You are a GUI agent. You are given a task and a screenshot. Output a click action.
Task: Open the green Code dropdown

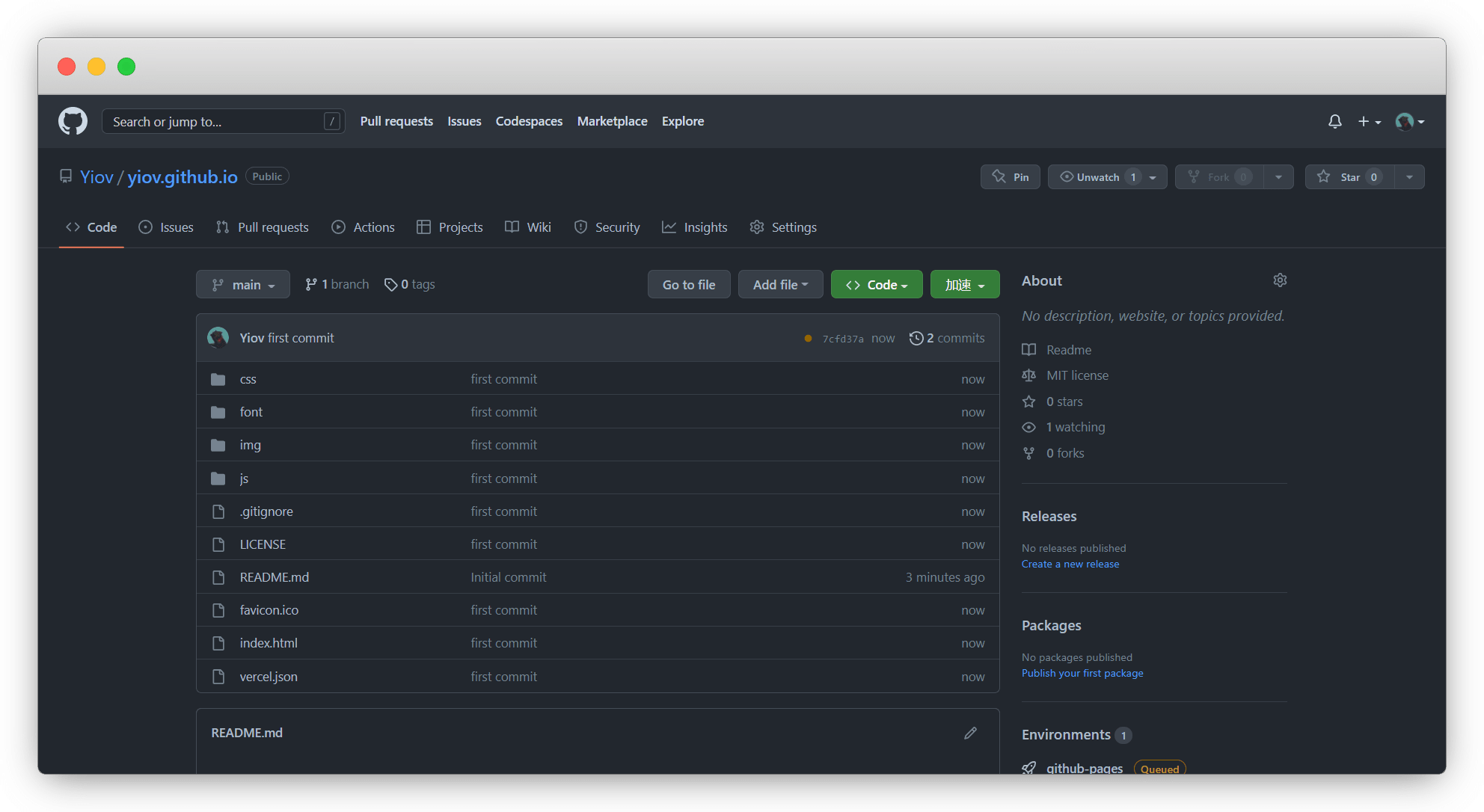point(877,285)
